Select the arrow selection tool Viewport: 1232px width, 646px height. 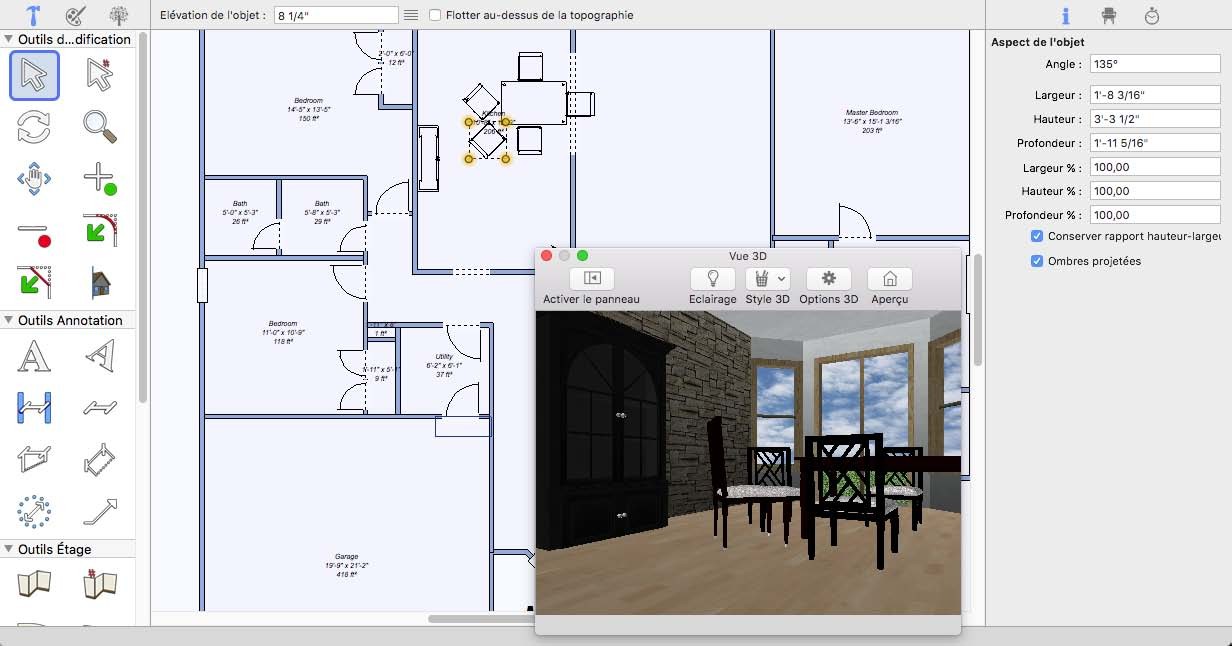pos(34,75)
